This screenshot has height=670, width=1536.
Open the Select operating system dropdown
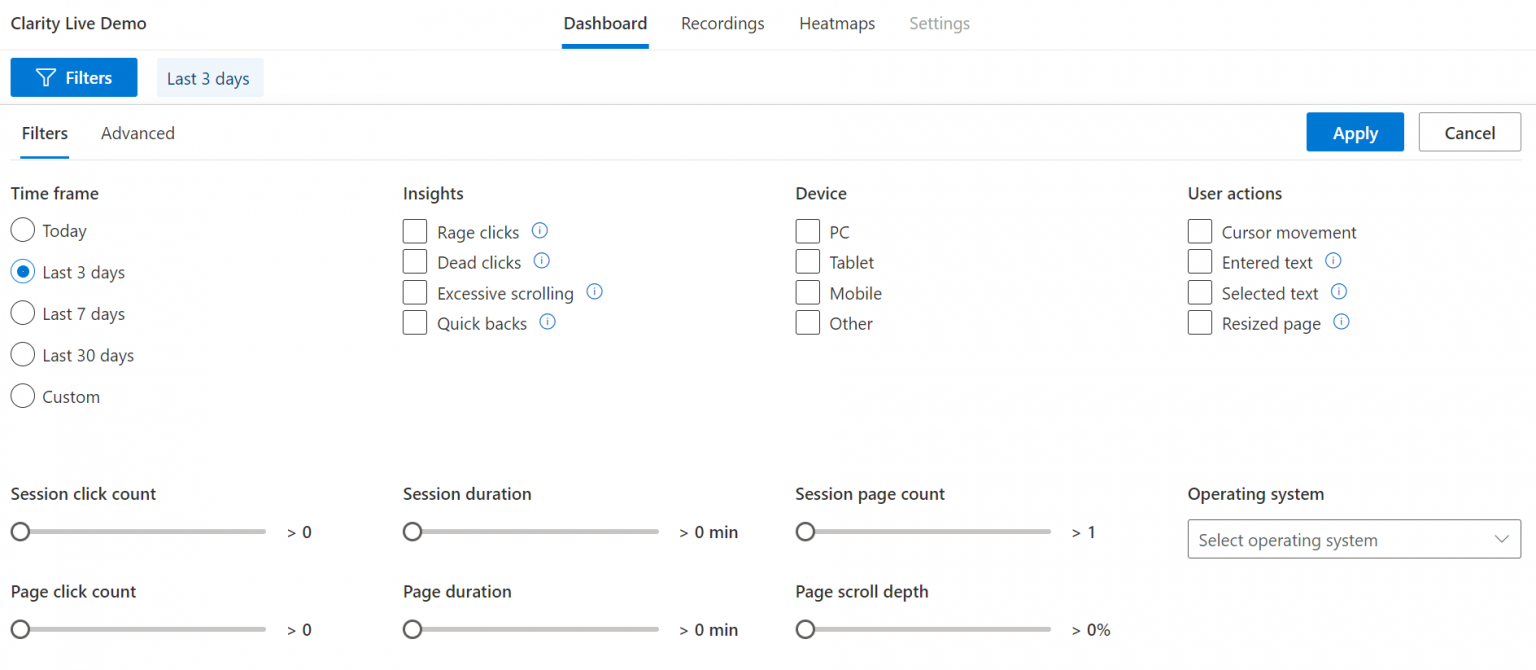click(x=1353, y=539)
